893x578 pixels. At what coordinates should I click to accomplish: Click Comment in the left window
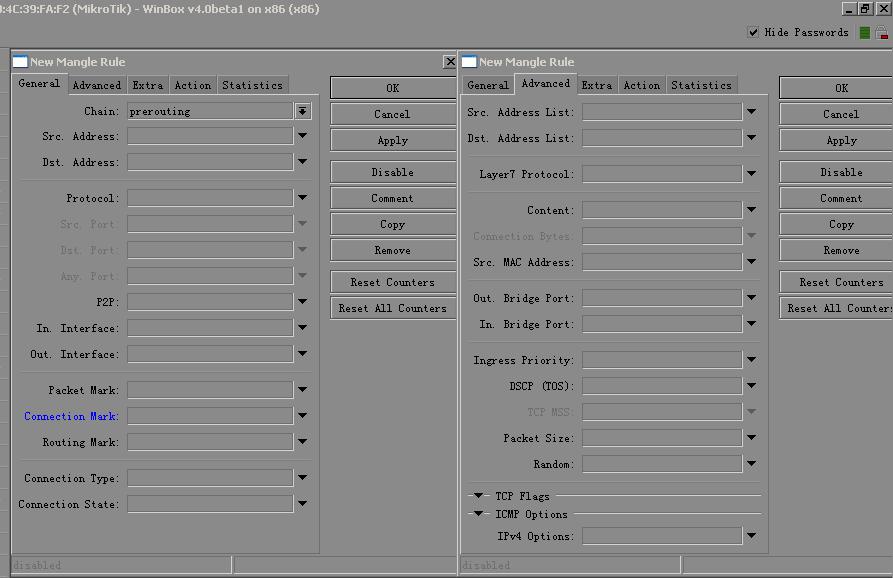pos(393,198)
